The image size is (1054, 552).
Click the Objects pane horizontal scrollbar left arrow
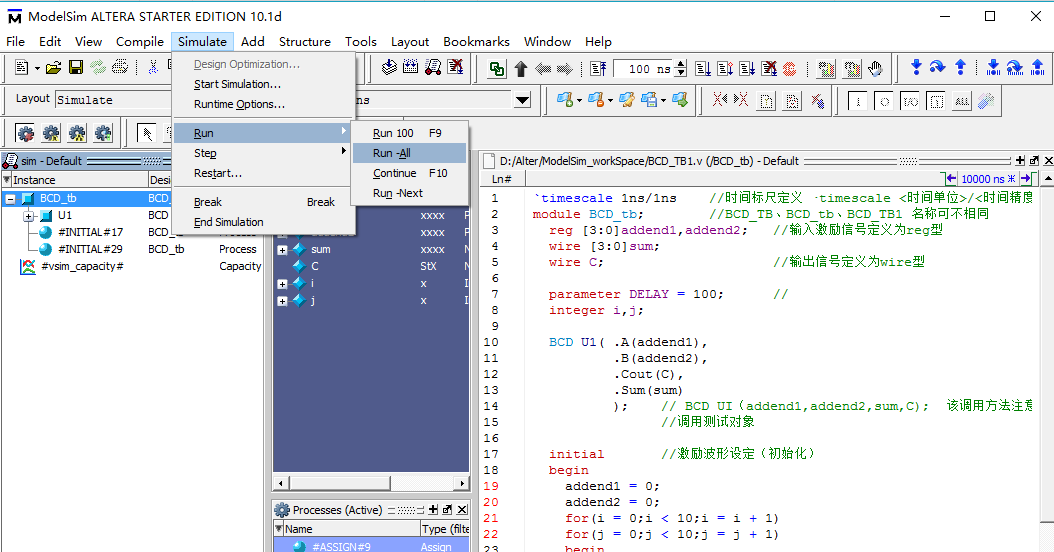point(280,483)
